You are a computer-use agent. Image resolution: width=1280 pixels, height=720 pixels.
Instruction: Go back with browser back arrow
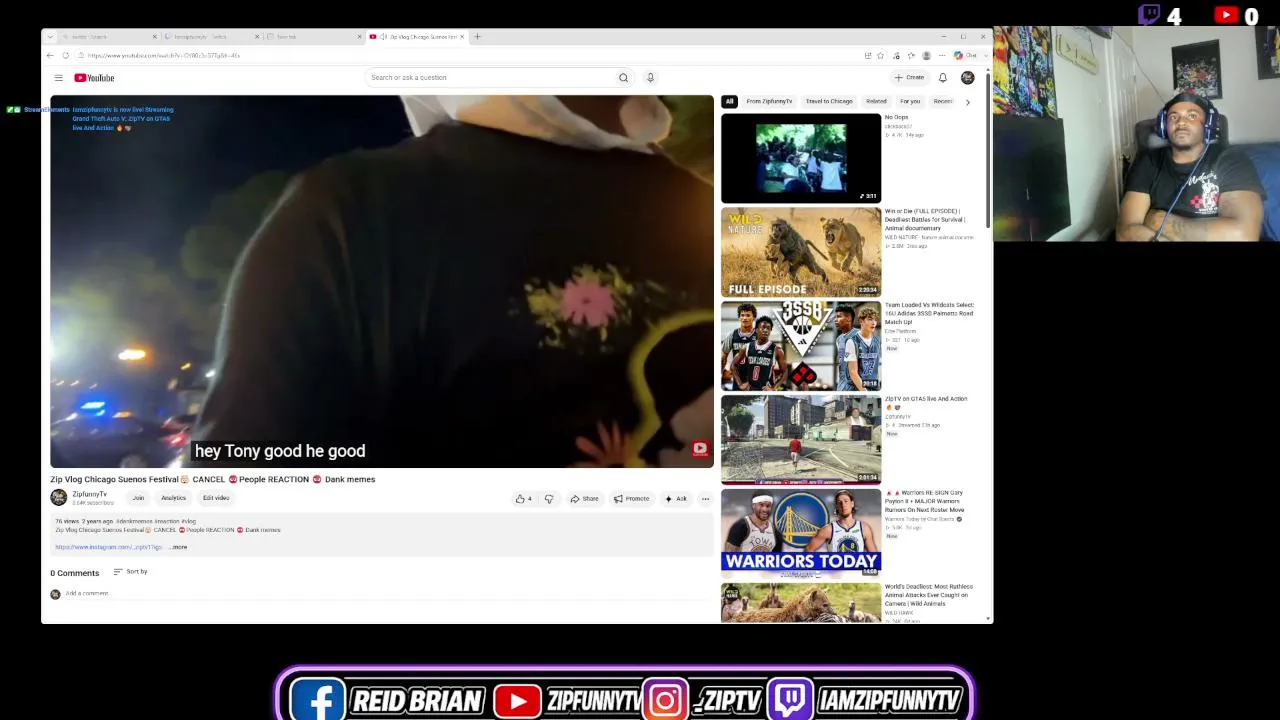(50, 56)
